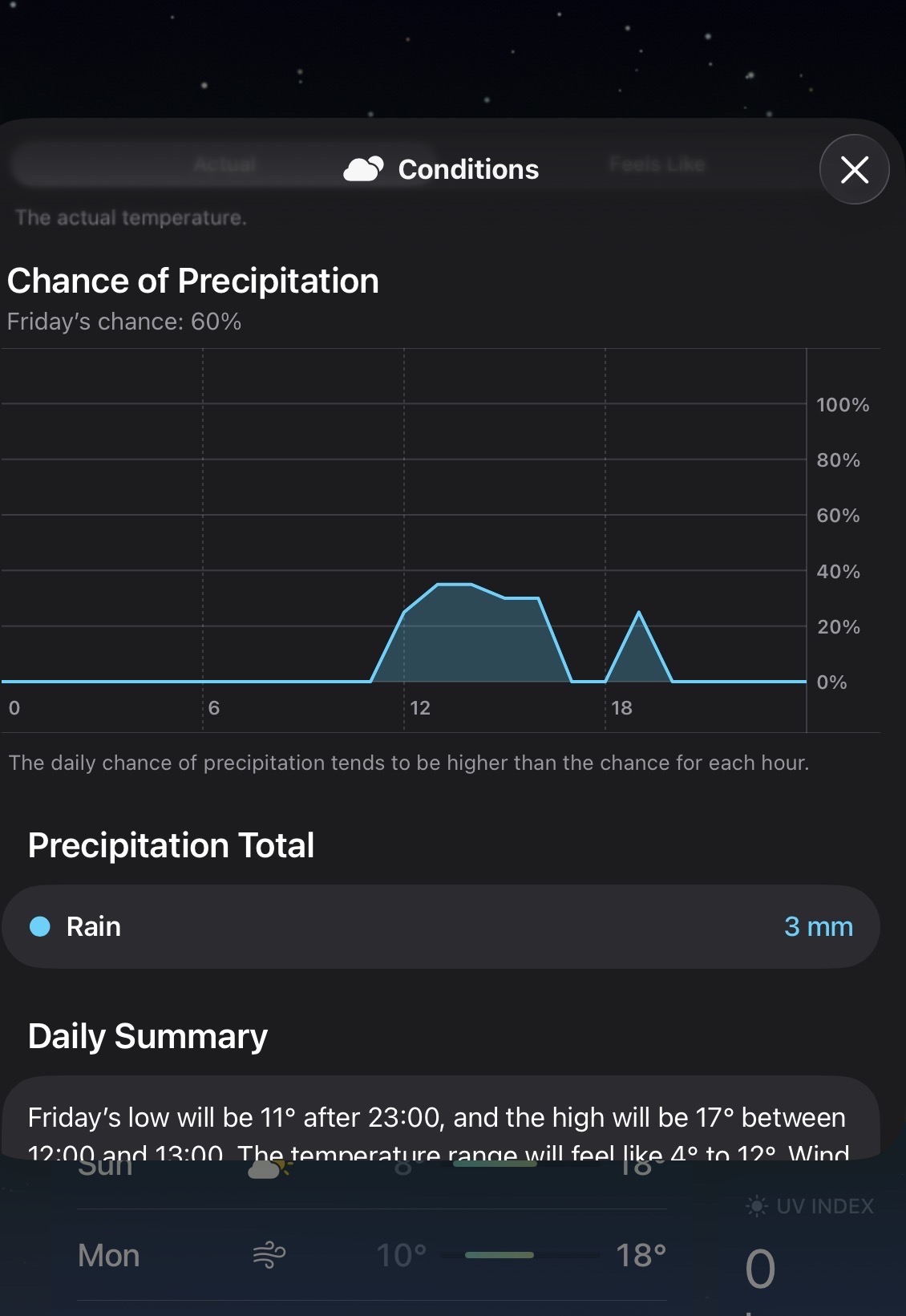Tap the wind icon in the Mon row
The width and height of the screenshot is (906, 1316).
[x=269, y=1255]
